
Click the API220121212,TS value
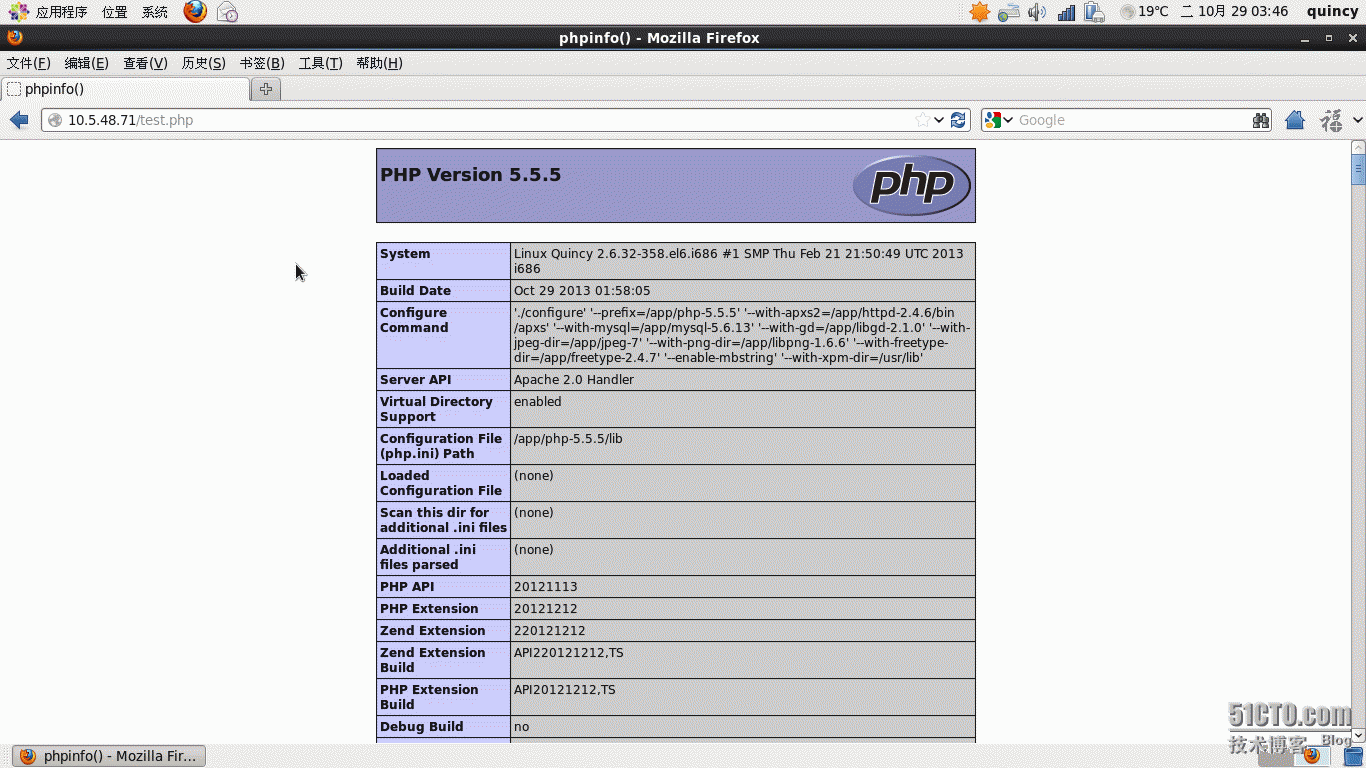(x=569, y=653)
